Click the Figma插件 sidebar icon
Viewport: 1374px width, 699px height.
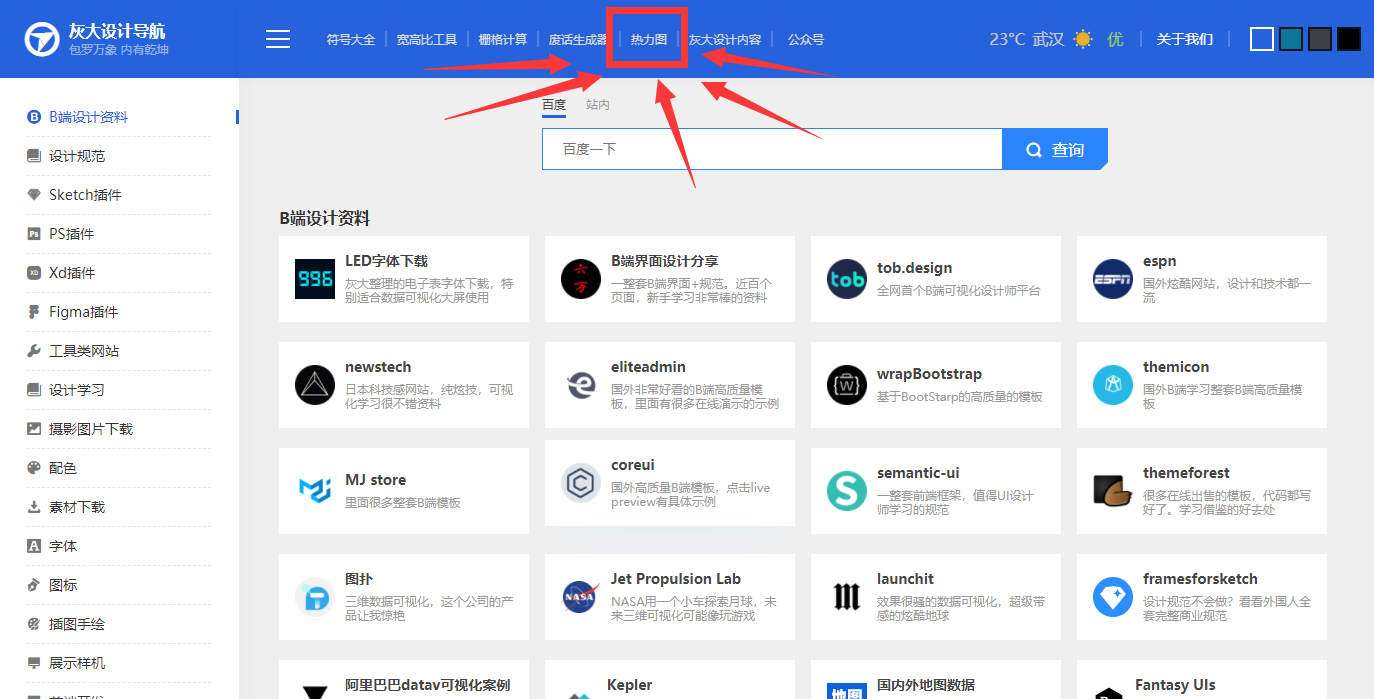34,312
